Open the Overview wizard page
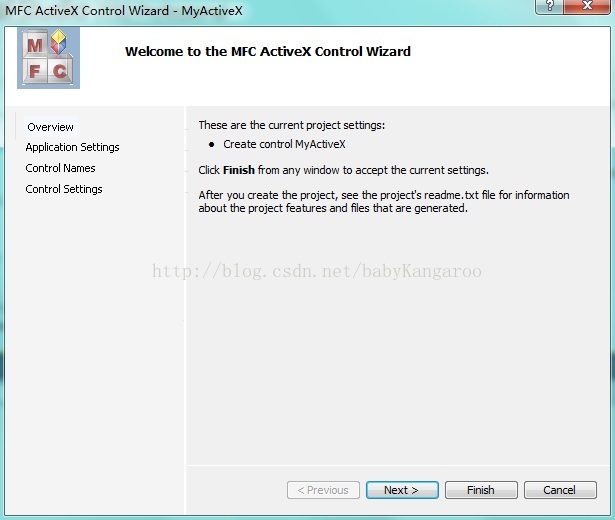This screenshot has height=520, width=615. point(50,127)
